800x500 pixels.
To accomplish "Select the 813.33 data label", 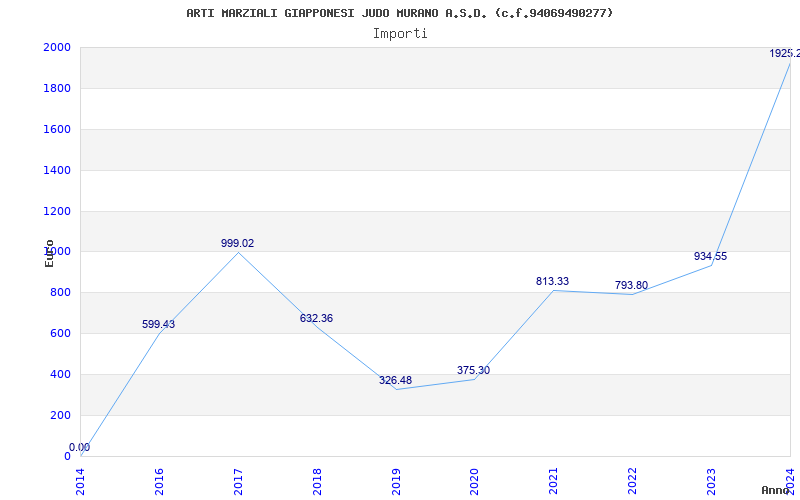I will tap(553, 281).
